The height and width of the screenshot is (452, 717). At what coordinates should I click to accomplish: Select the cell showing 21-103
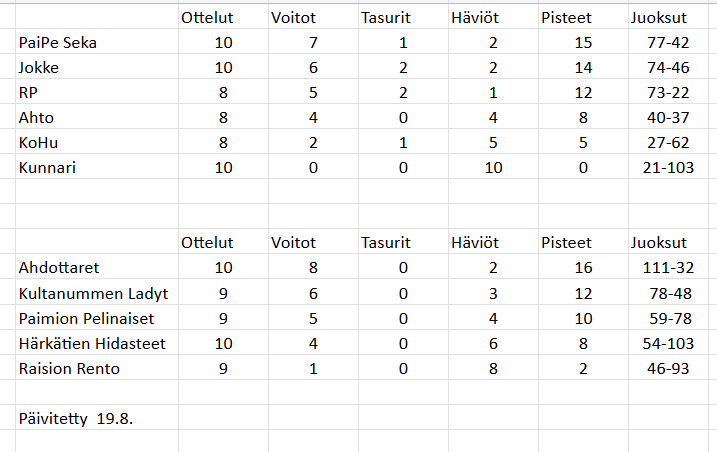[668, 167]
